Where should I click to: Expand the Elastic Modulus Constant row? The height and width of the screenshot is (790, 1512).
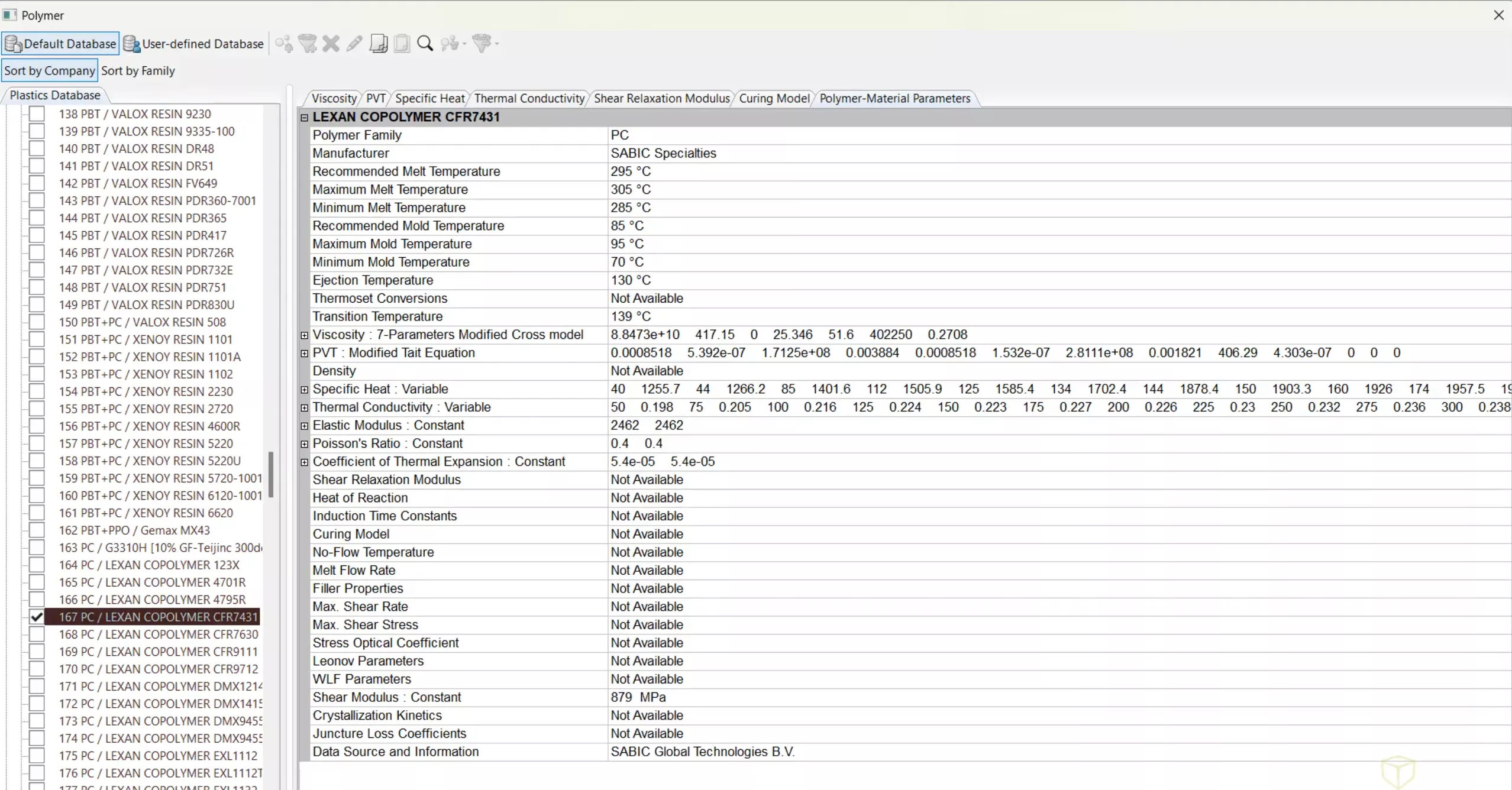(305, 426)
